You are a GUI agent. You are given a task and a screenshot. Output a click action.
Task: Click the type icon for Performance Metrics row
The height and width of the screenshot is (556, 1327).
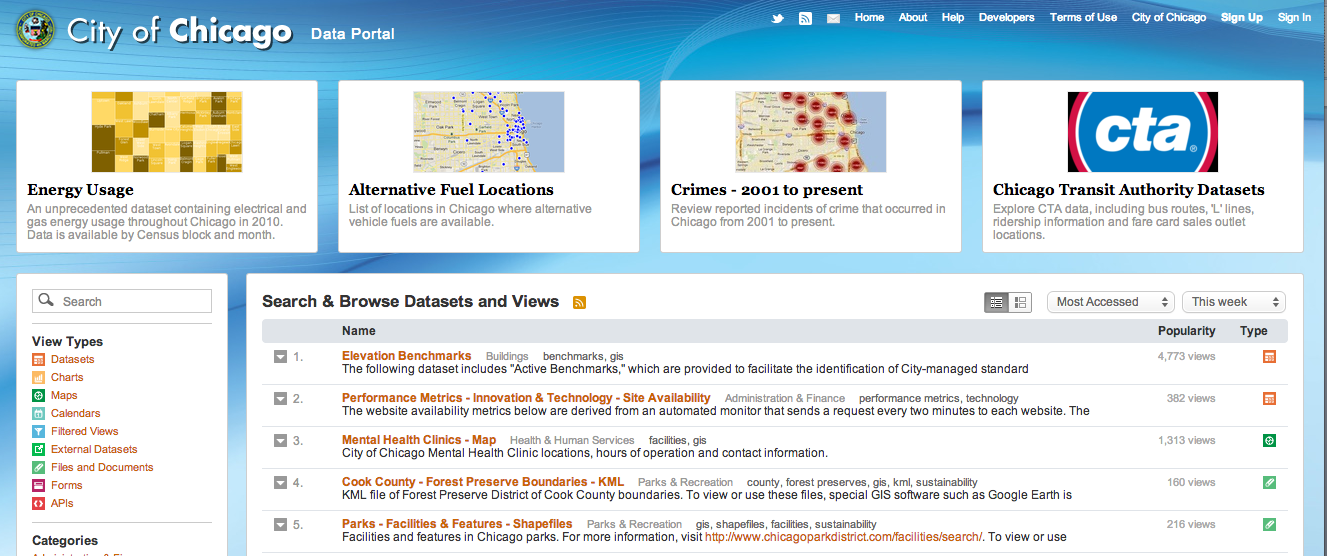click(1269, 398)
